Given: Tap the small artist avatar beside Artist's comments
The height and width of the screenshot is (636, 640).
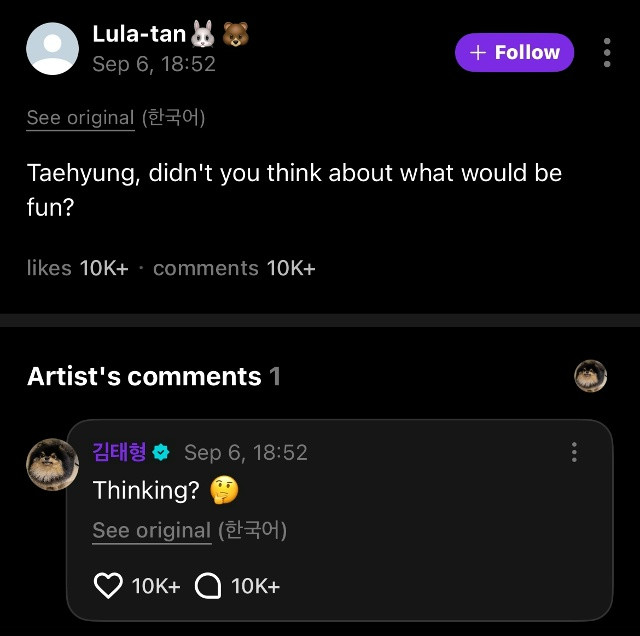Looking at the screenshot, I should [591, 376].
